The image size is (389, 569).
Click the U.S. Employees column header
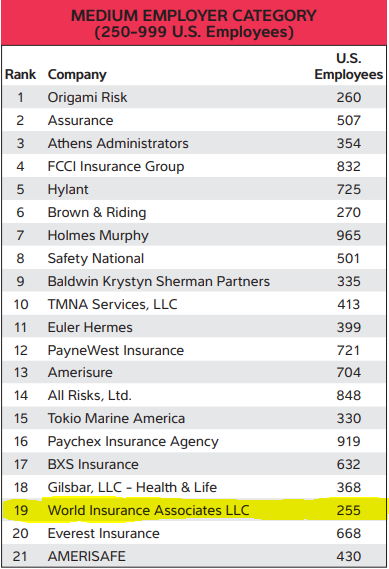pos(348,66)
